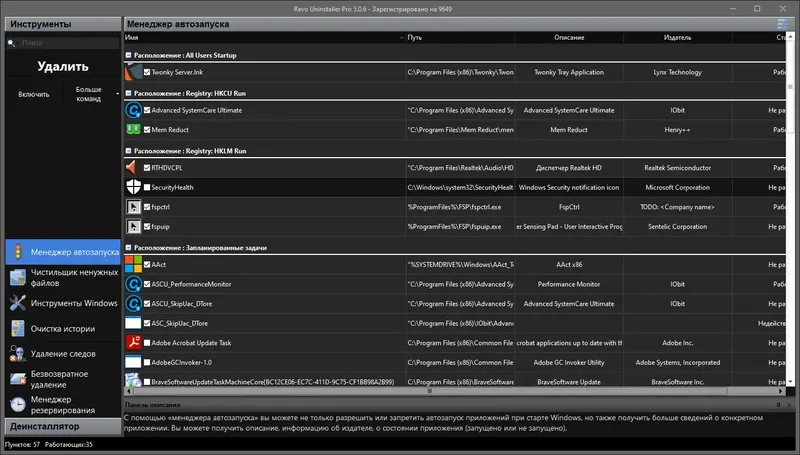This screenshot has height=455, width=800.
Task: Close the description panel with its x
Action: click(789, 405)
